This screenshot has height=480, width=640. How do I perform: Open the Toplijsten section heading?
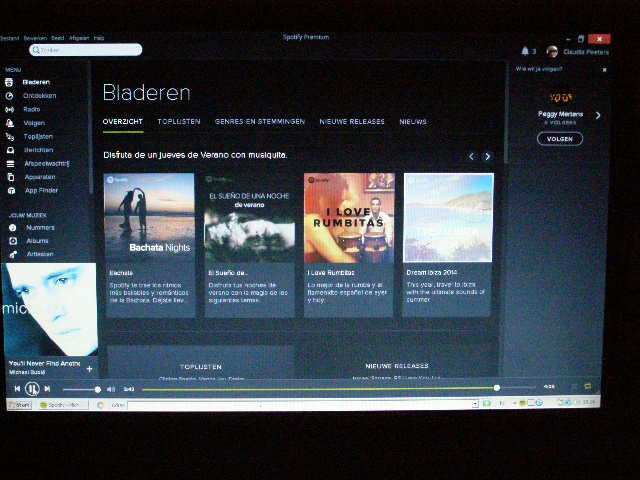[200, 367]
